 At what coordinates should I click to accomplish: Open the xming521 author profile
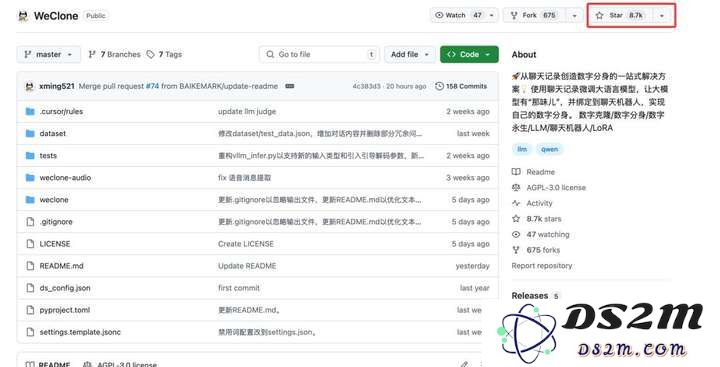click(57, 86)
